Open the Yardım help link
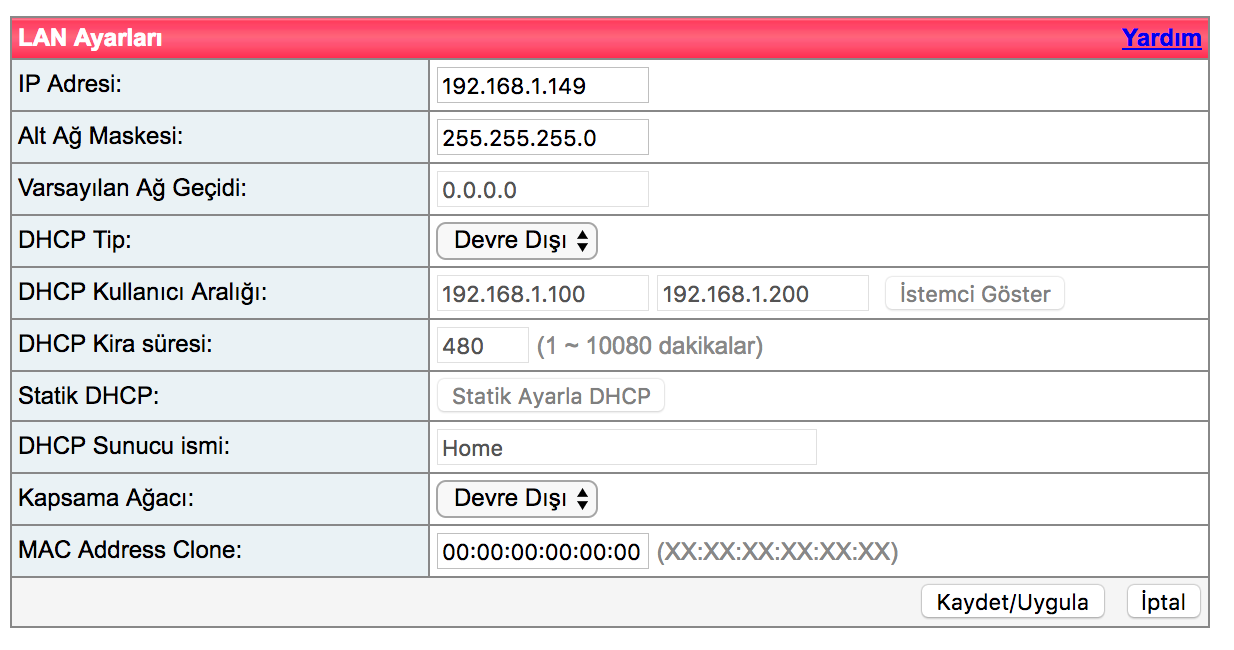 click(x=1161, y=38)
